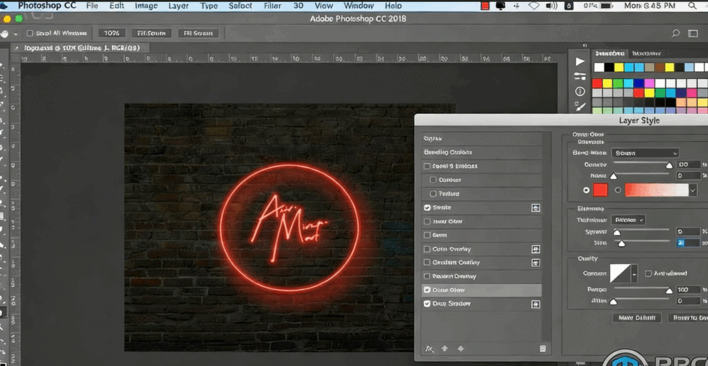Click the highlighted Size input field

pyautogui.click(x=689, y=243)
